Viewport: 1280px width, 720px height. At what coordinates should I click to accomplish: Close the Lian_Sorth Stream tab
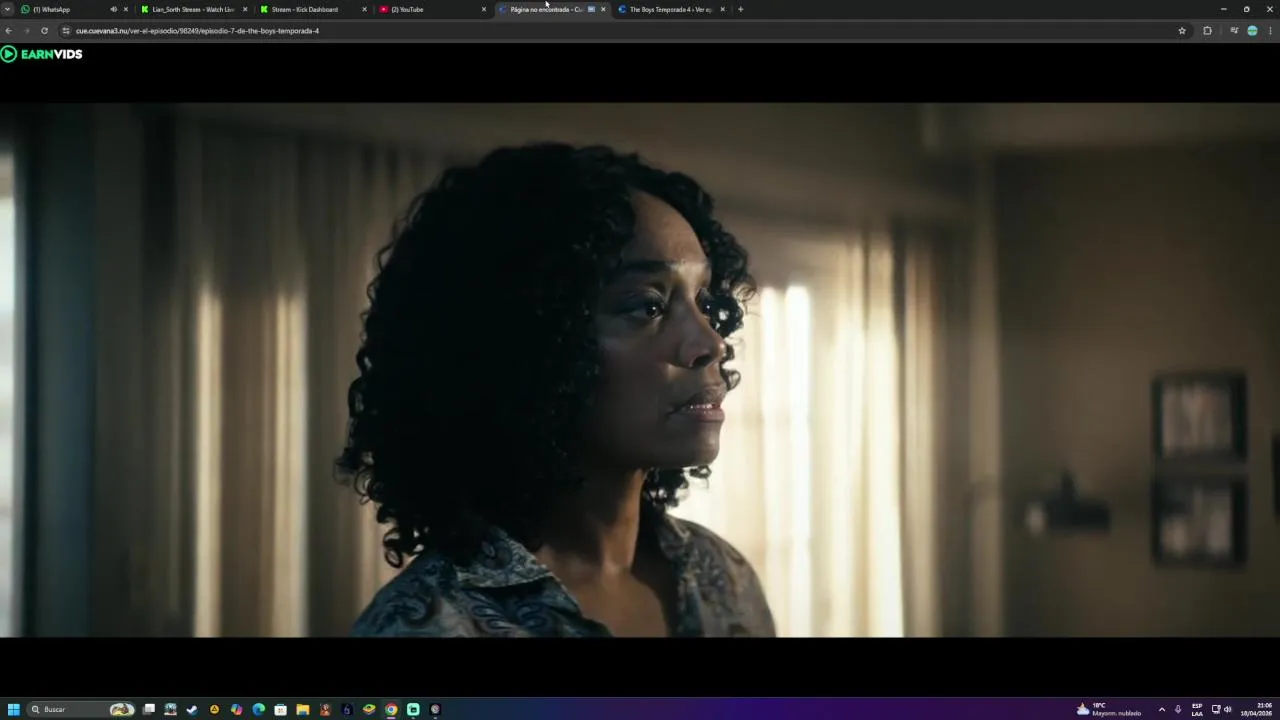pyautogui.click(x=245, y=9)
